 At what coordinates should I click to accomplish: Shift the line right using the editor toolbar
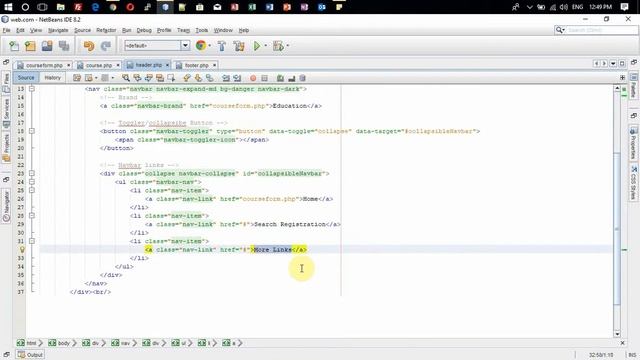pyautogui.click(x=237, y=78)
